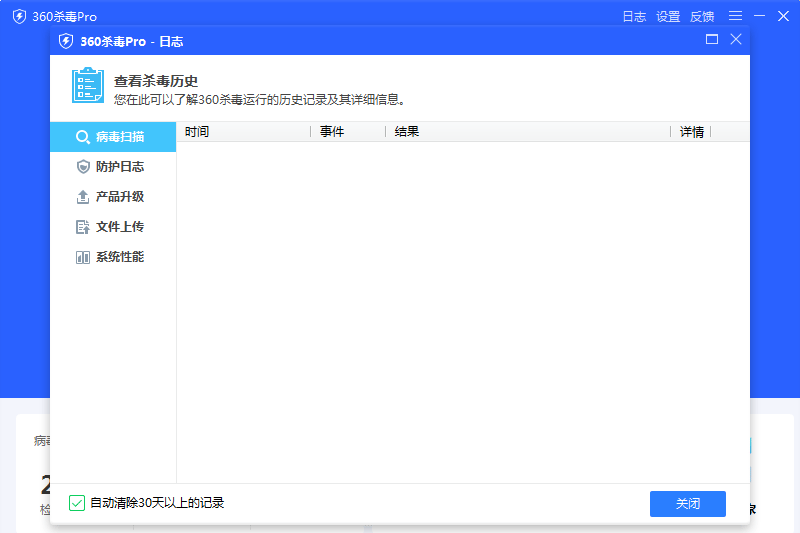Image resolution: width=800 pixels, height=533 pixels.
Task: Click the 关闭 button
Action: (687, 504)
